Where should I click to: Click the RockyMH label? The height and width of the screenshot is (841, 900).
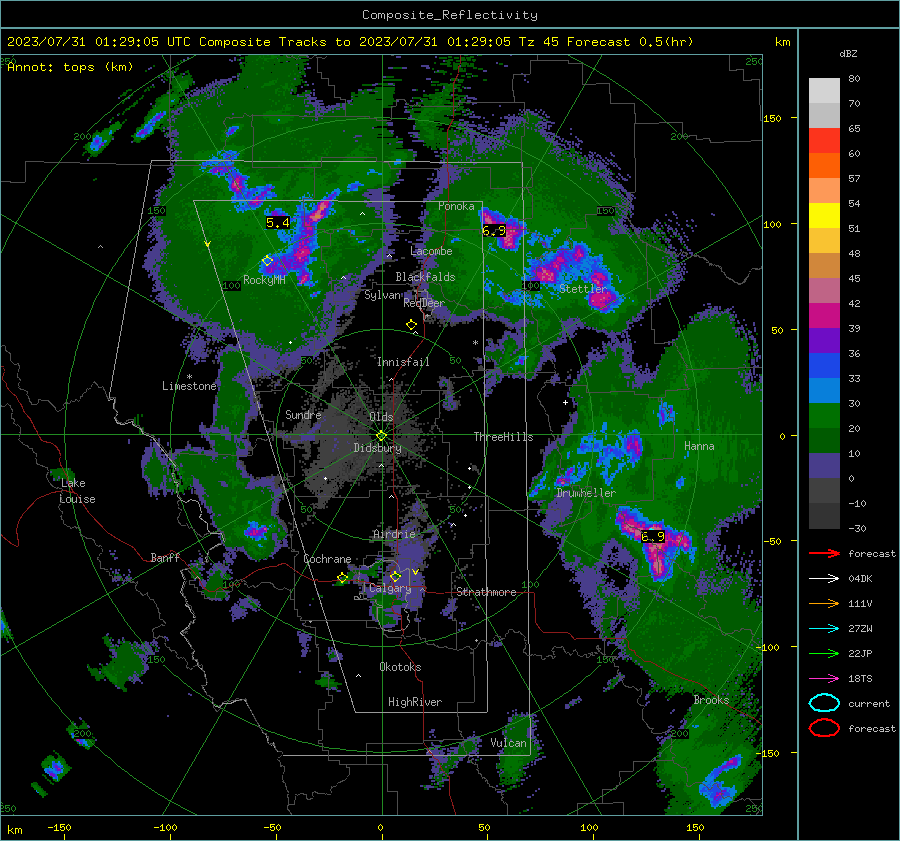click(x=264, y=280)
